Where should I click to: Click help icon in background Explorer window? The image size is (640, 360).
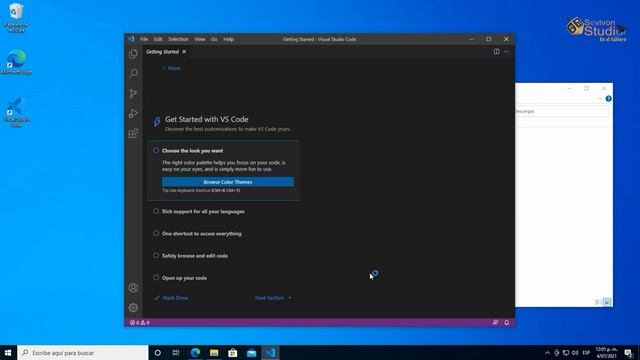coord(608,99)
